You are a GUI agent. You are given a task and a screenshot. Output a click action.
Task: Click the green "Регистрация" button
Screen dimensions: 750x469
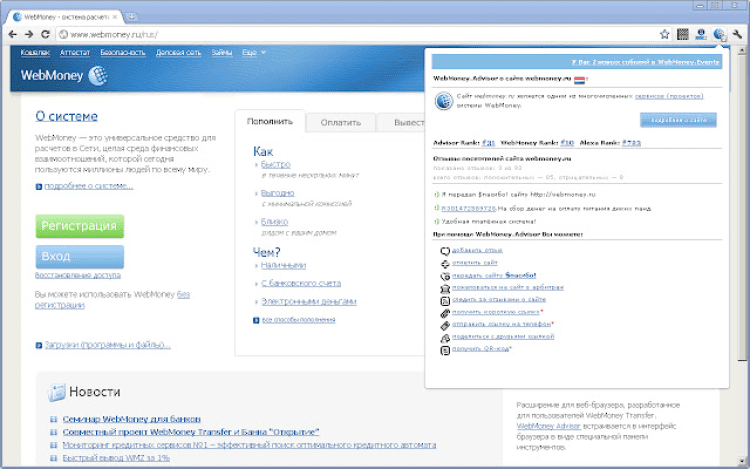79,226
